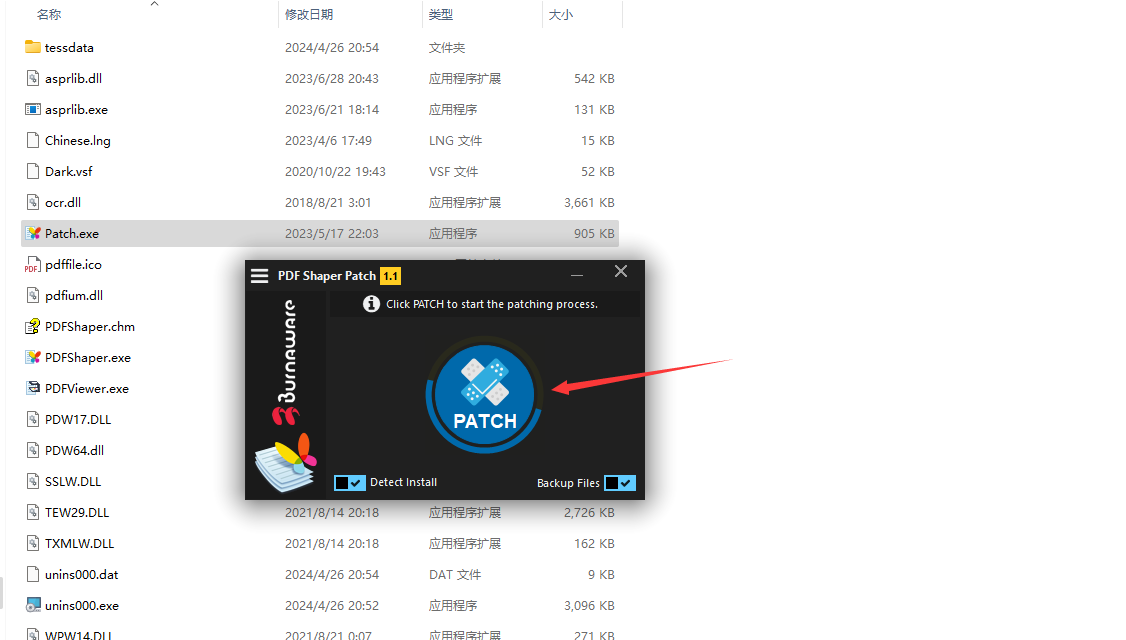Select the PDW17.DLL file icon
1126x640 pixels.
coord(32,419)
